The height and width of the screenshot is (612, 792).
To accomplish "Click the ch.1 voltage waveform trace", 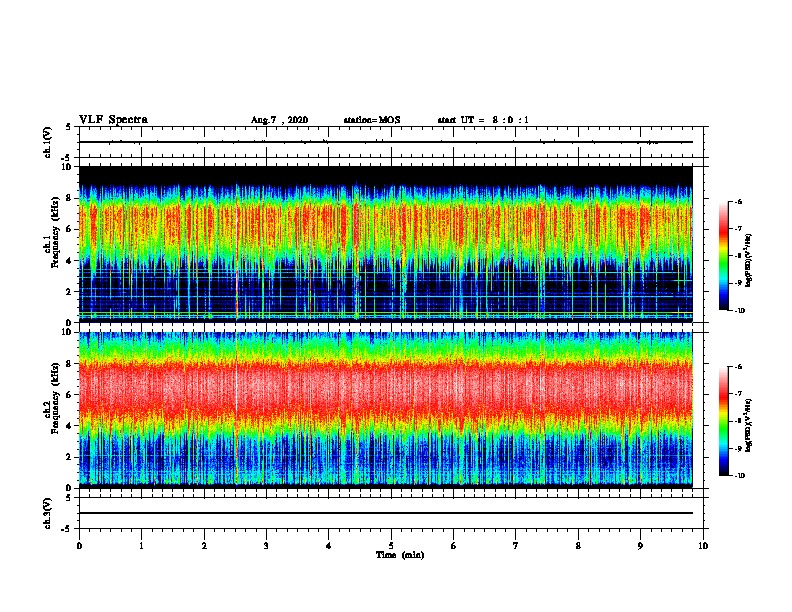I will pyautogui.click(x=386, y=142).
